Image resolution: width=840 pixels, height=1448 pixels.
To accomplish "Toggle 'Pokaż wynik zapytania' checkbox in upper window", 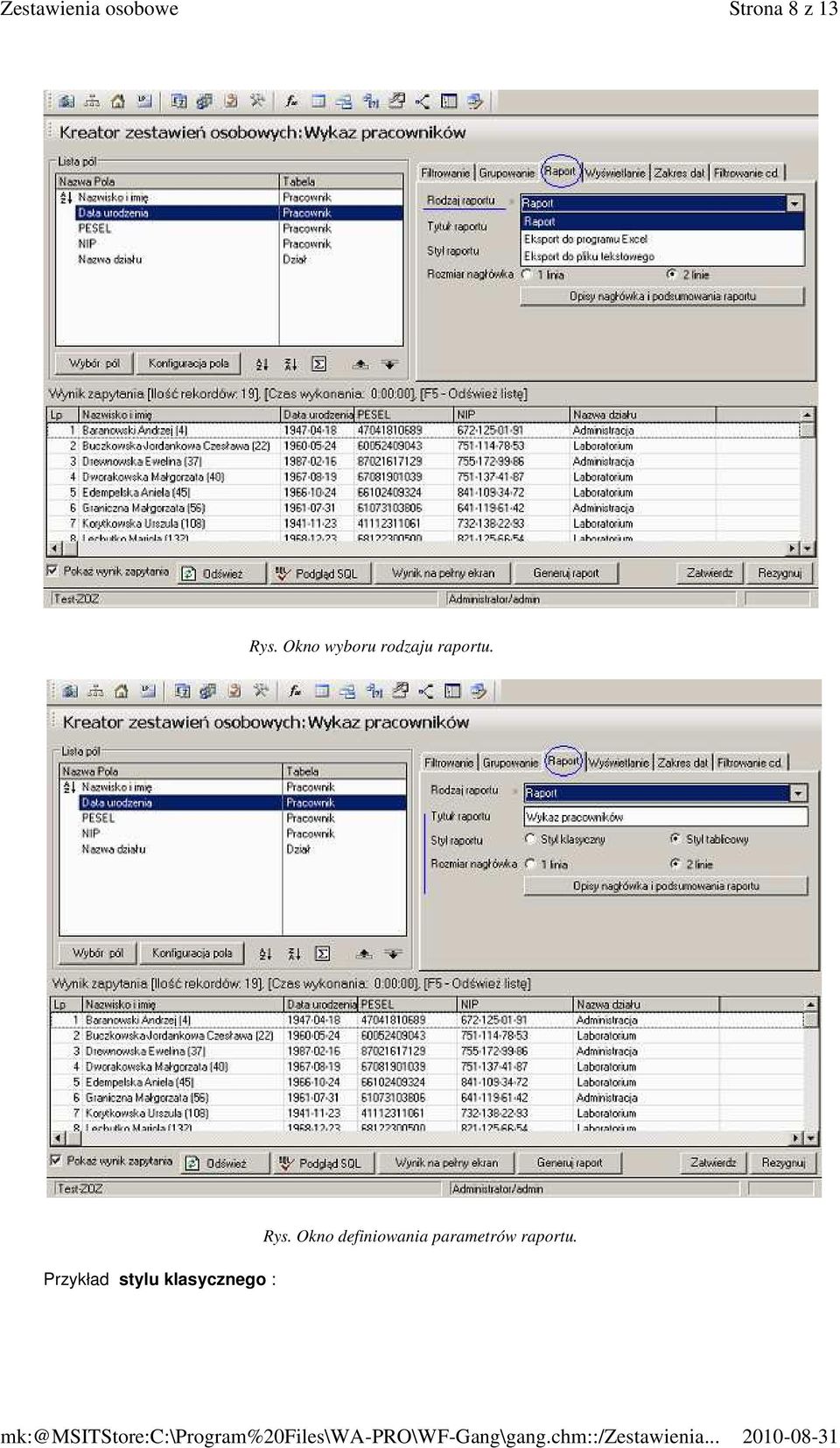I will click(52, 571).
